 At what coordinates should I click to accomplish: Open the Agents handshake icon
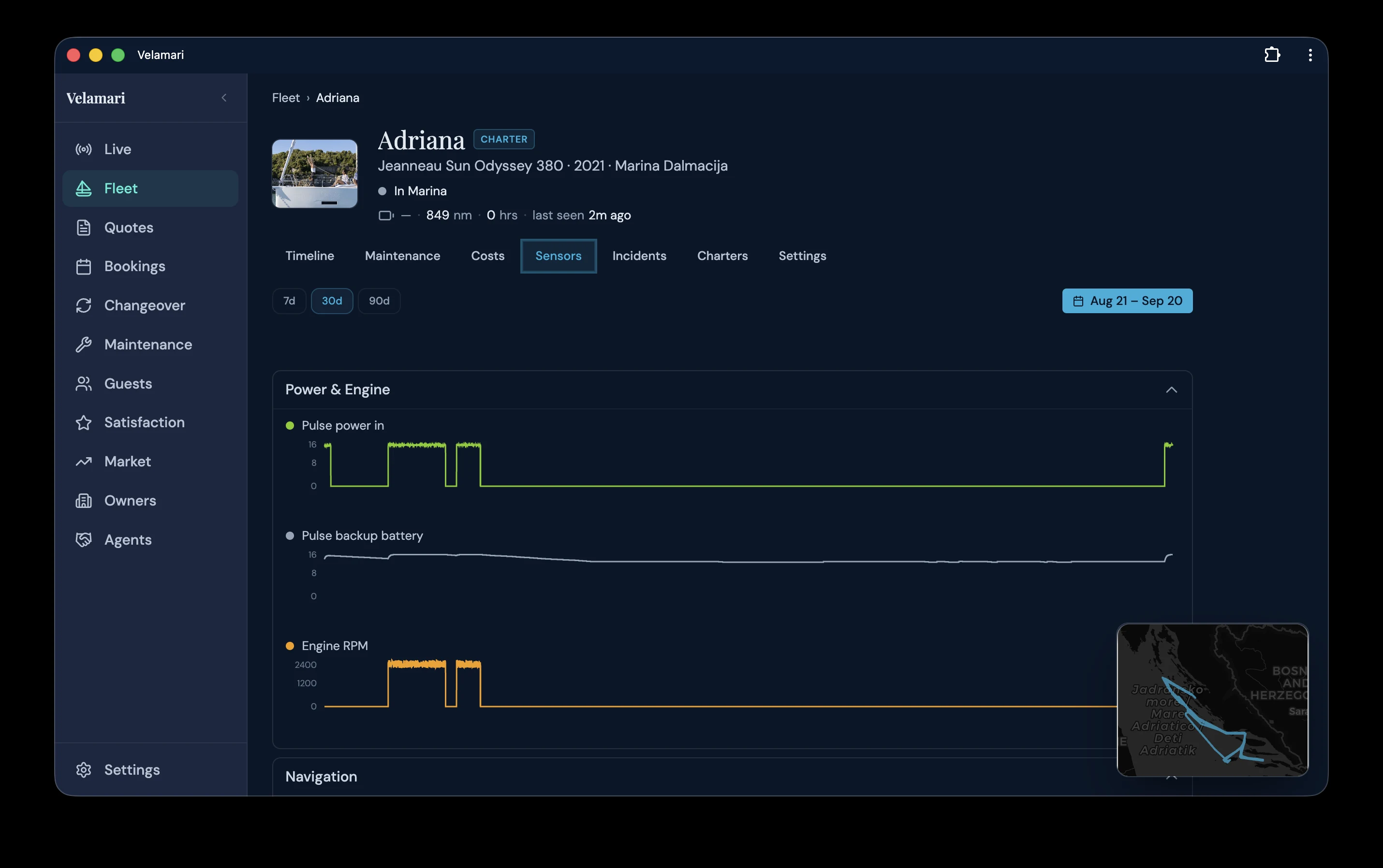84,540
